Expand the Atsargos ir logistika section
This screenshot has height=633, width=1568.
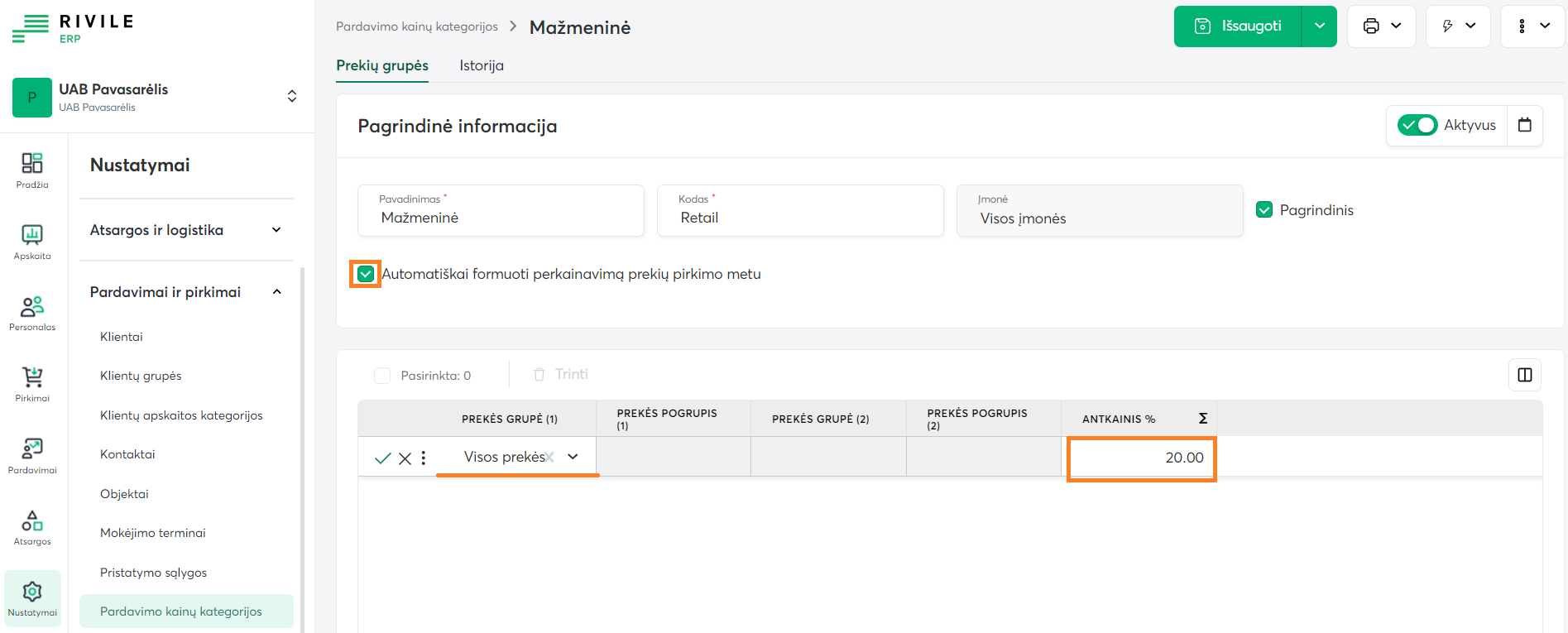[186, 230]
